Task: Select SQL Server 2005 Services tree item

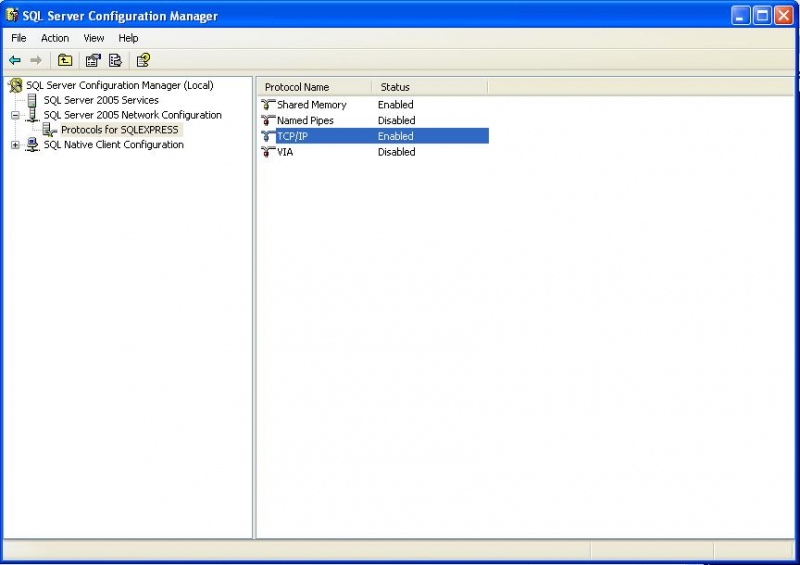Action: pyautogui.click(x=100, y=100)
